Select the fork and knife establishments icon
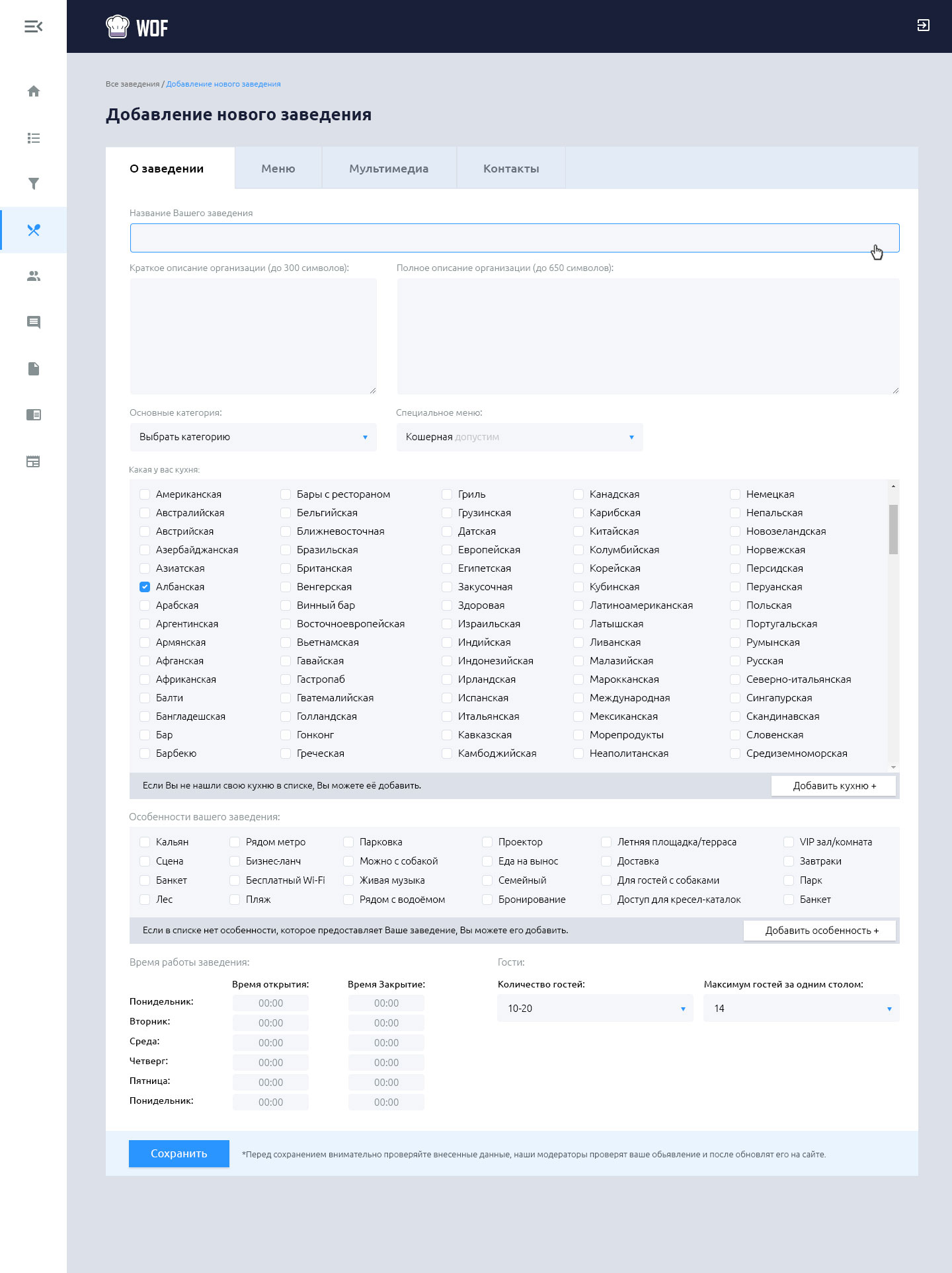Image resolution: width=952 pixels, height=1273 pixels. (x=34, y=230)
